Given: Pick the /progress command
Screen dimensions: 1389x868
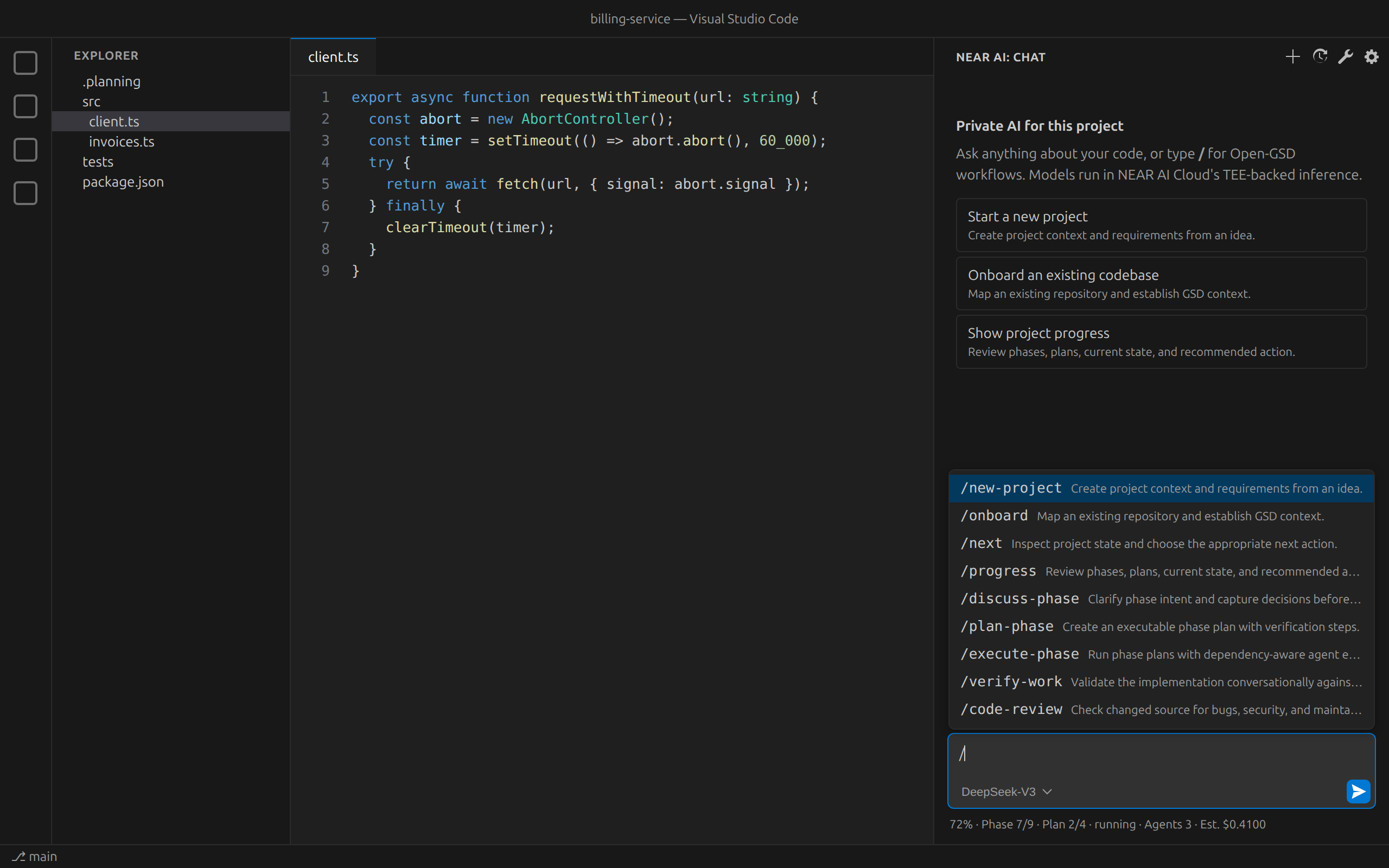Looking at the screenshot, I should coord(1161,571).
